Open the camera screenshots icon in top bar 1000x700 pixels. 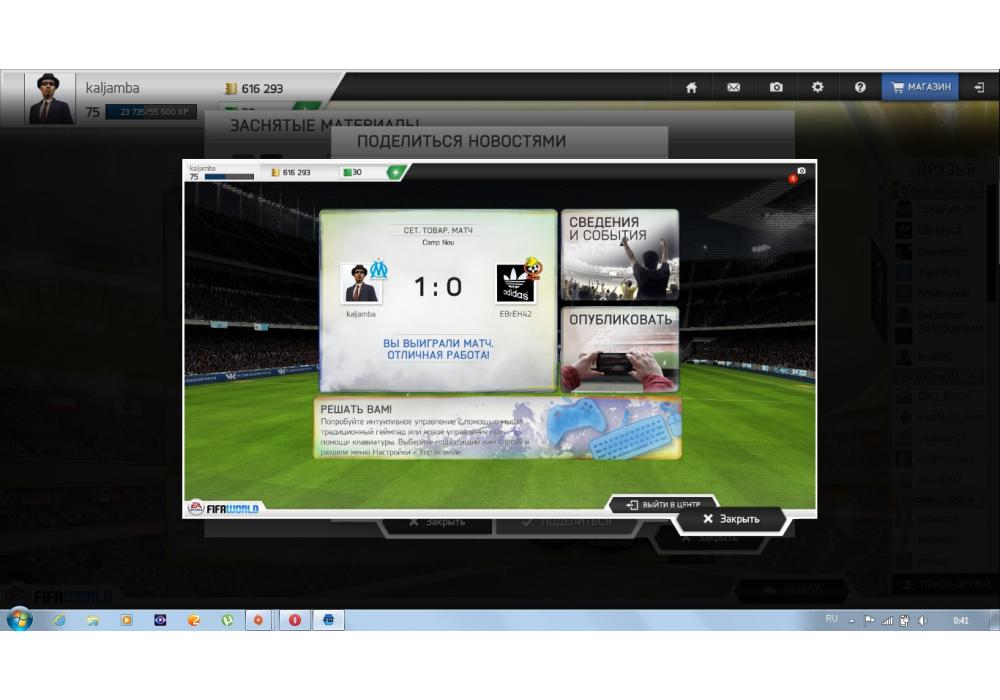tap(776, 87)
